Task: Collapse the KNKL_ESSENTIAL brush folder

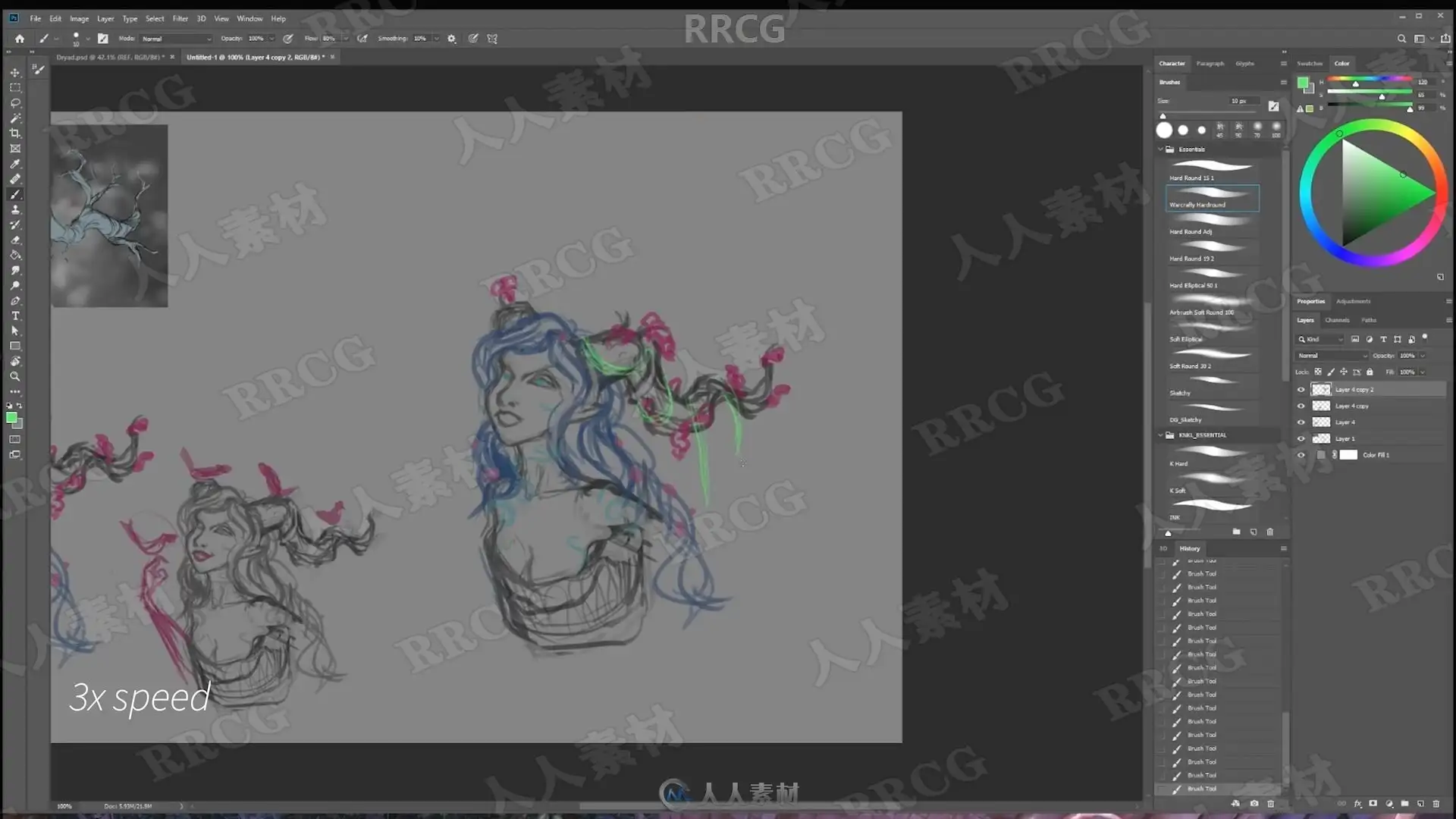Action: coord(1161,435)
